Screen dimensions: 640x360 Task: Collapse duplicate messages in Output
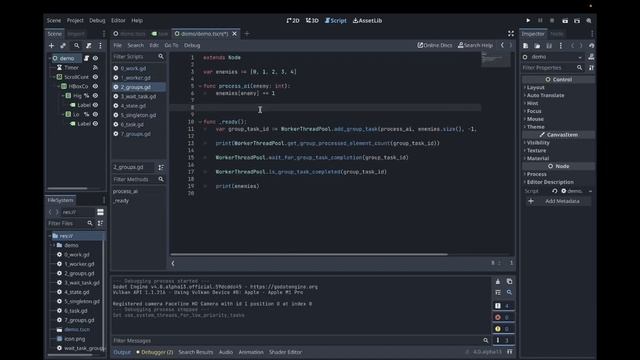point(498,293)
